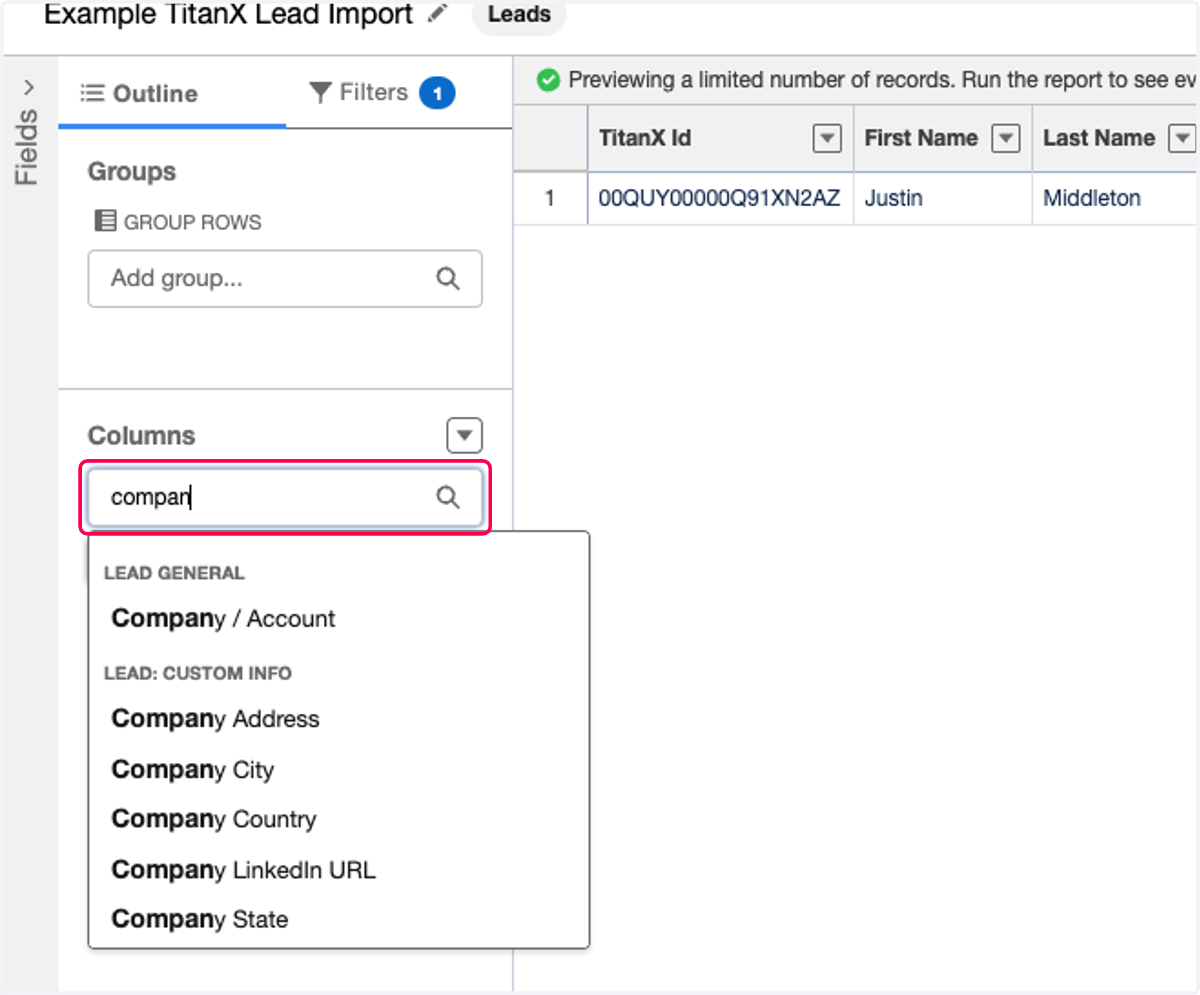Click the magnifier icon in Add group field

click(x=448, y=278)
